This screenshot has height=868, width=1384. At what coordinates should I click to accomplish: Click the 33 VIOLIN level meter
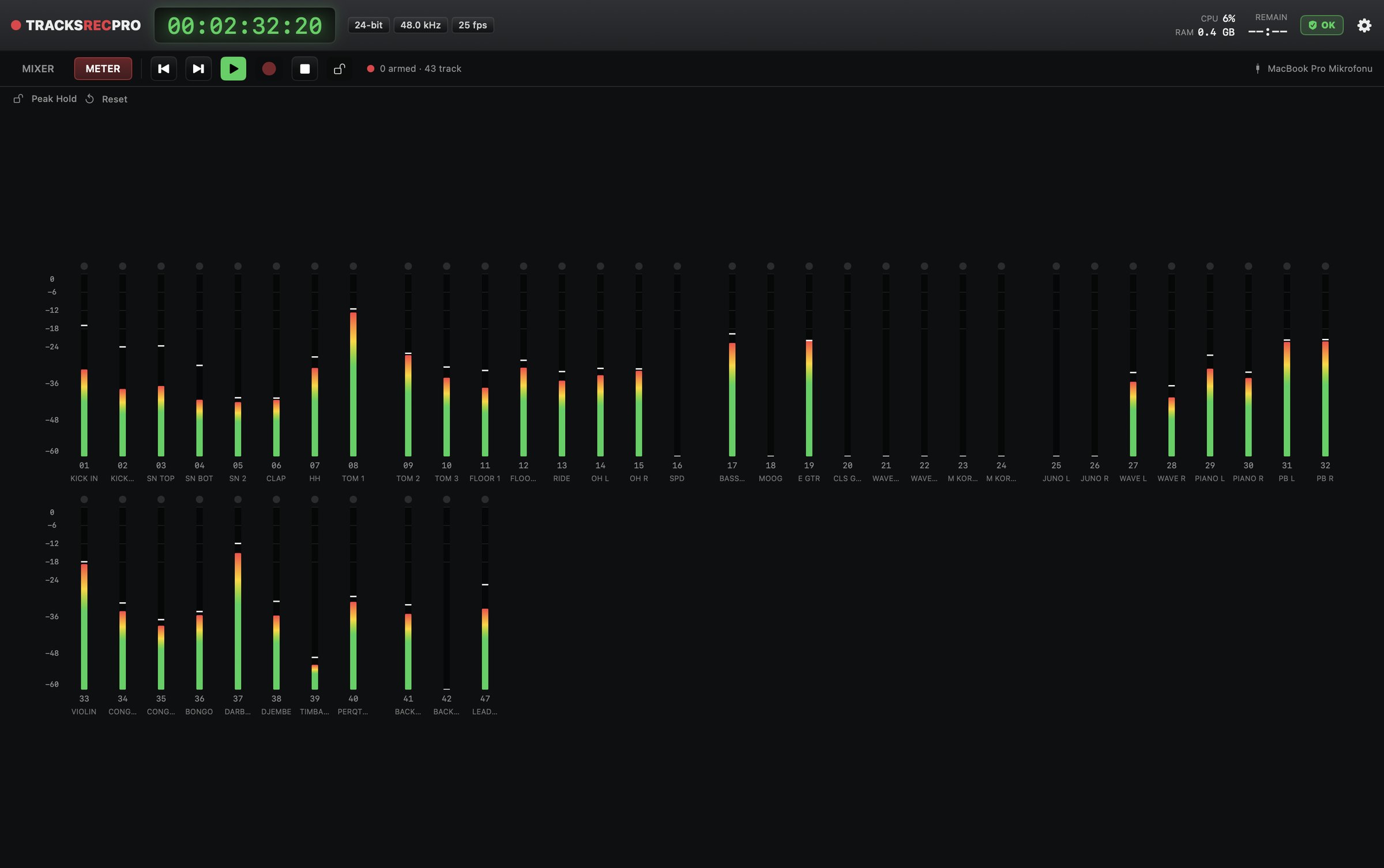pyautogui.click(x=84, y=599)
